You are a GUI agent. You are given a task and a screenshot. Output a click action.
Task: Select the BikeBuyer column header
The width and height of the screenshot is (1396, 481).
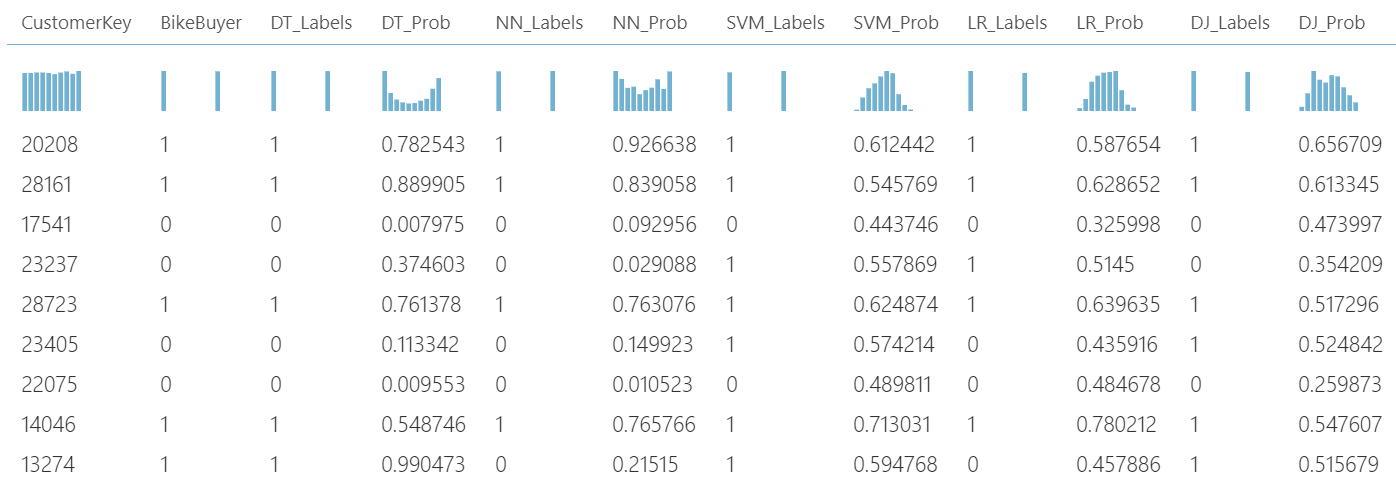pyautogui.click(x=201, y=23)
